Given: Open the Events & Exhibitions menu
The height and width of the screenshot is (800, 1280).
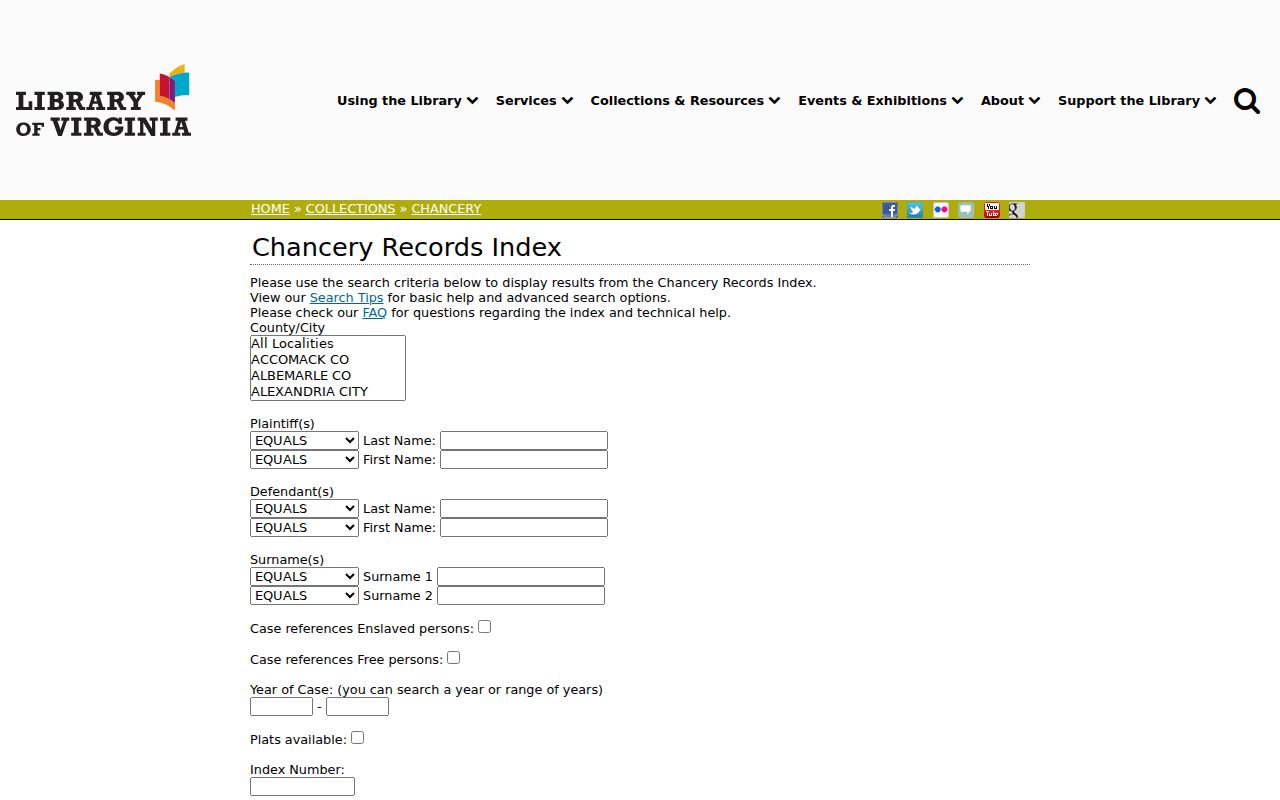Looking at the screenshot, I should coord(881,101).
